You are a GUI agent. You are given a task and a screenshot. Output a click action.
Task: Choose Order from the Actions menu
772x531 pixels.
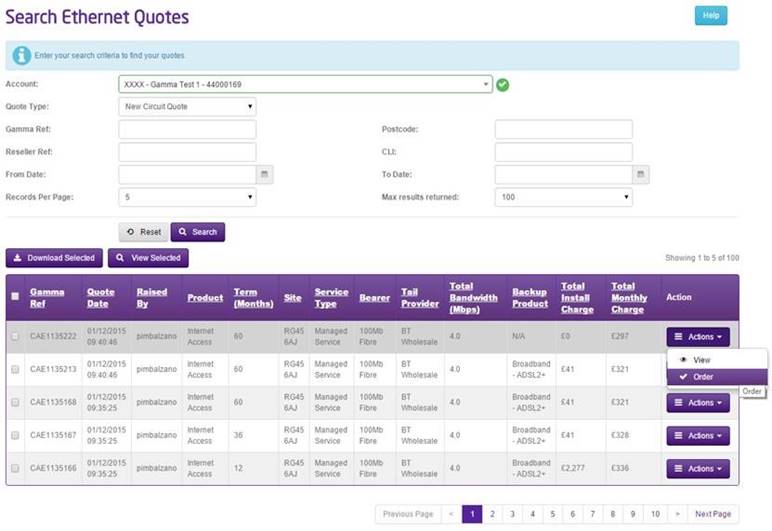click(717, 377)
